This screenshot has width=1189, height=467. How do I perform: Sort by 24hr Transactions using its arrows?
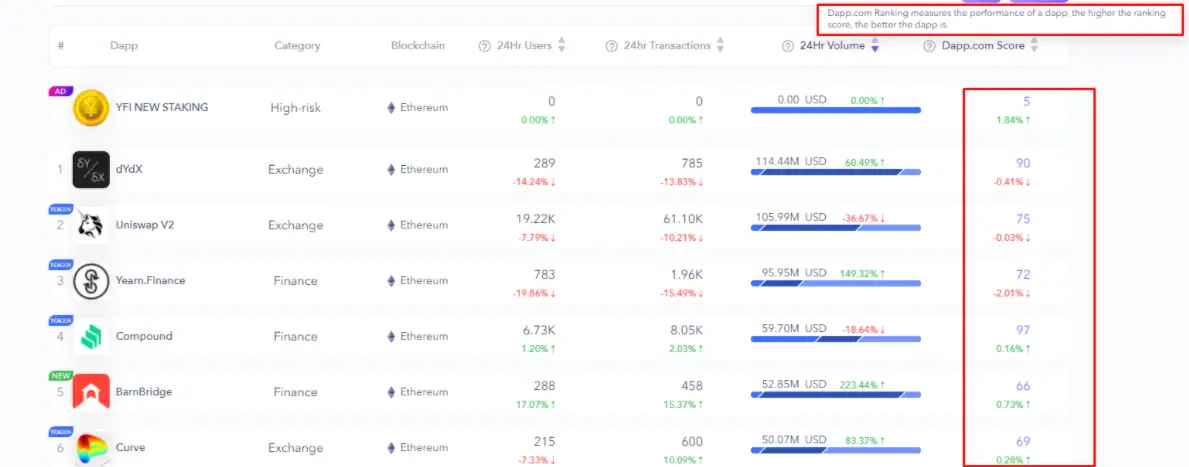[720, 45]
